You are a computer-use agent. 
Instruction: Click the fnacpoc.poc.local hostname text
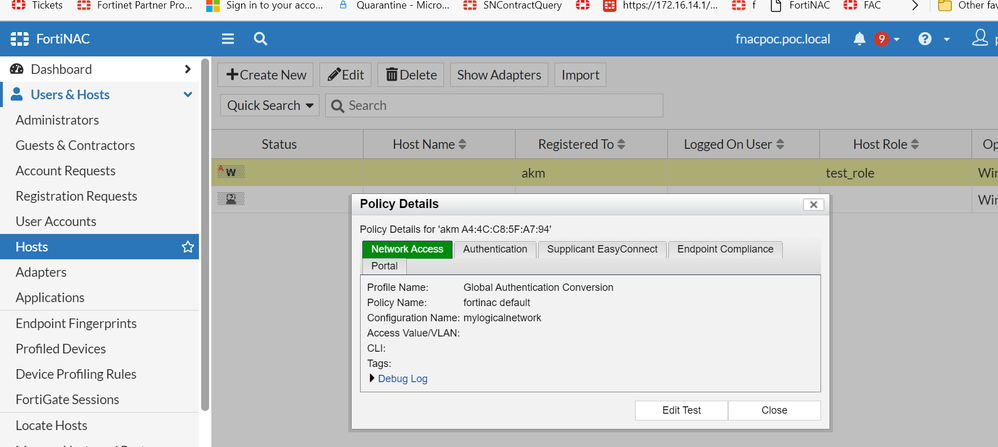tap(782, 39)
